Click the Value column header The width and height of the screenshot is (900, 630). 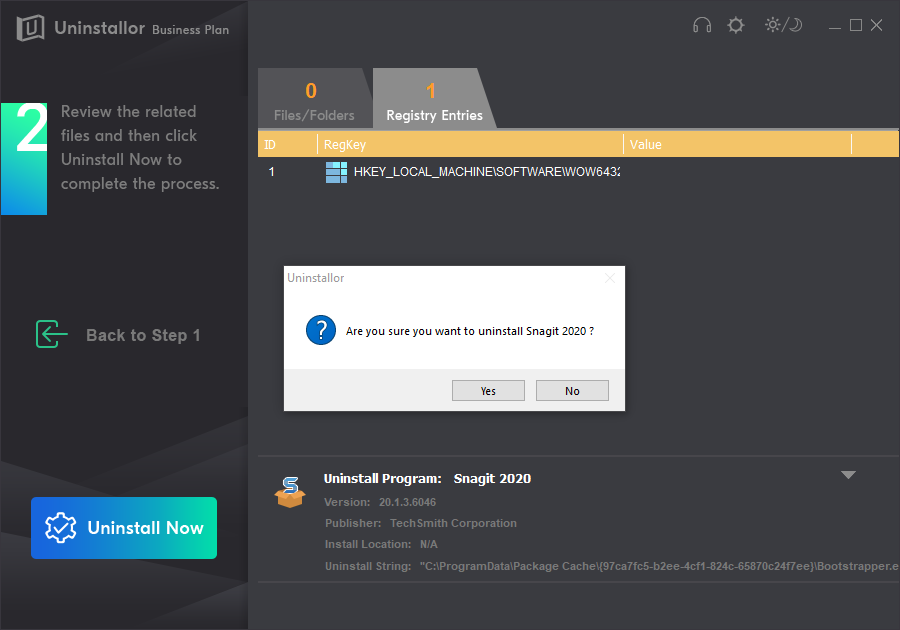tap(737, 145)
